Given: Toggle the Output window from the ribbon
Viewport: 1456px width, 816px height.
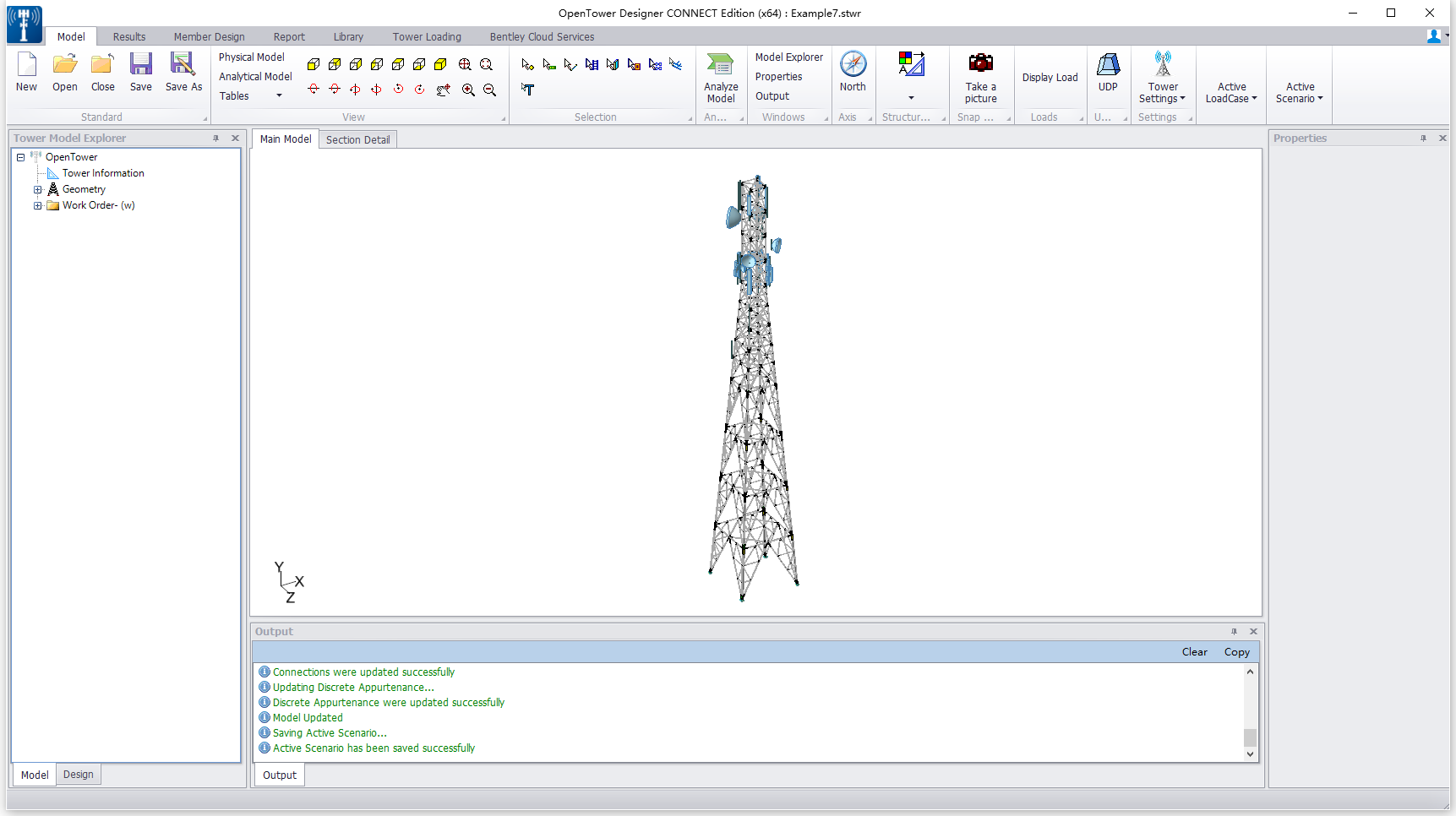Looking at the screenshot, I should point(772,95).
